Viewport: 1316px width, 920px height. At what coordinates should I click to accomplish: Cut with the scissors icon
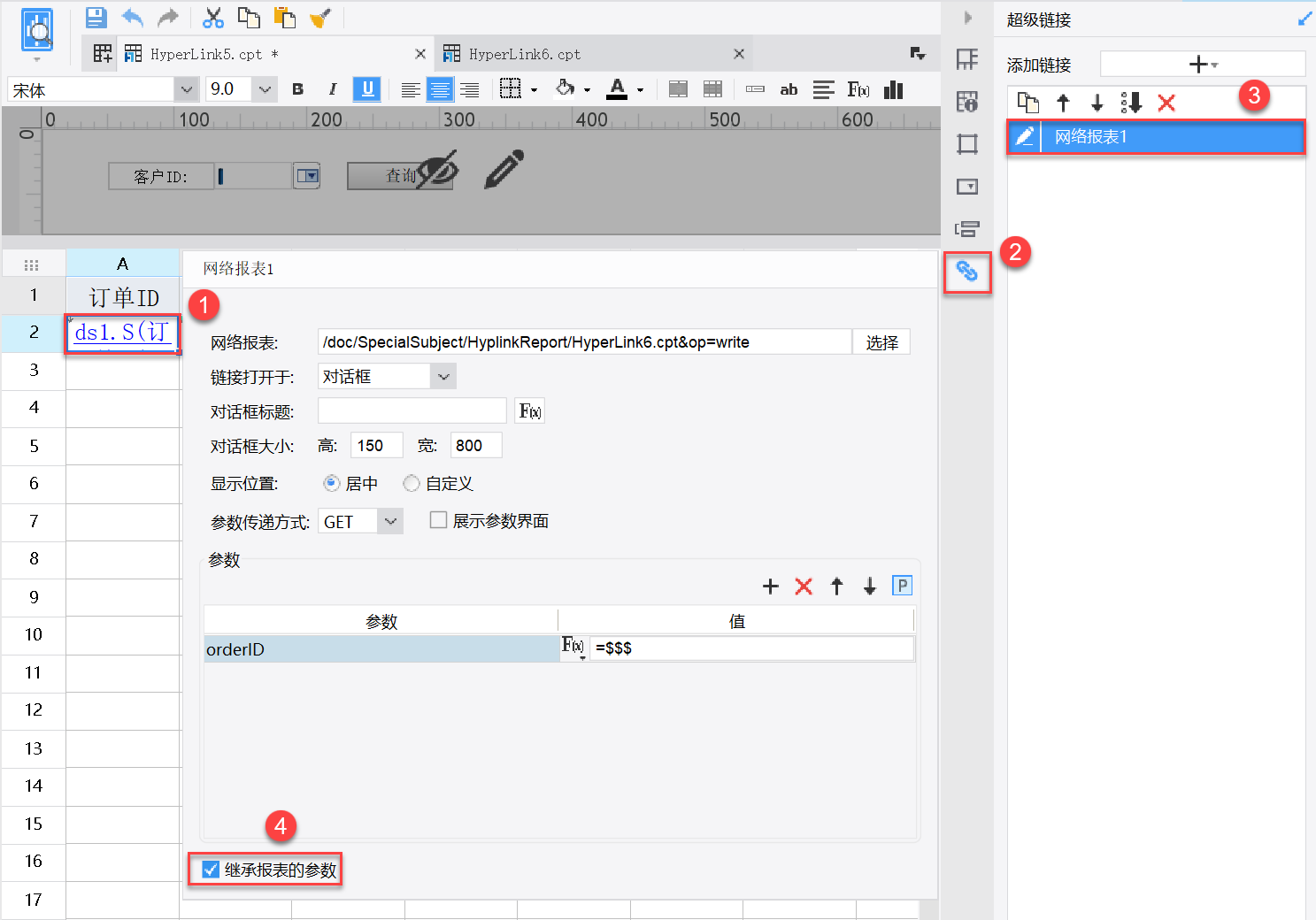click(213, 17)
